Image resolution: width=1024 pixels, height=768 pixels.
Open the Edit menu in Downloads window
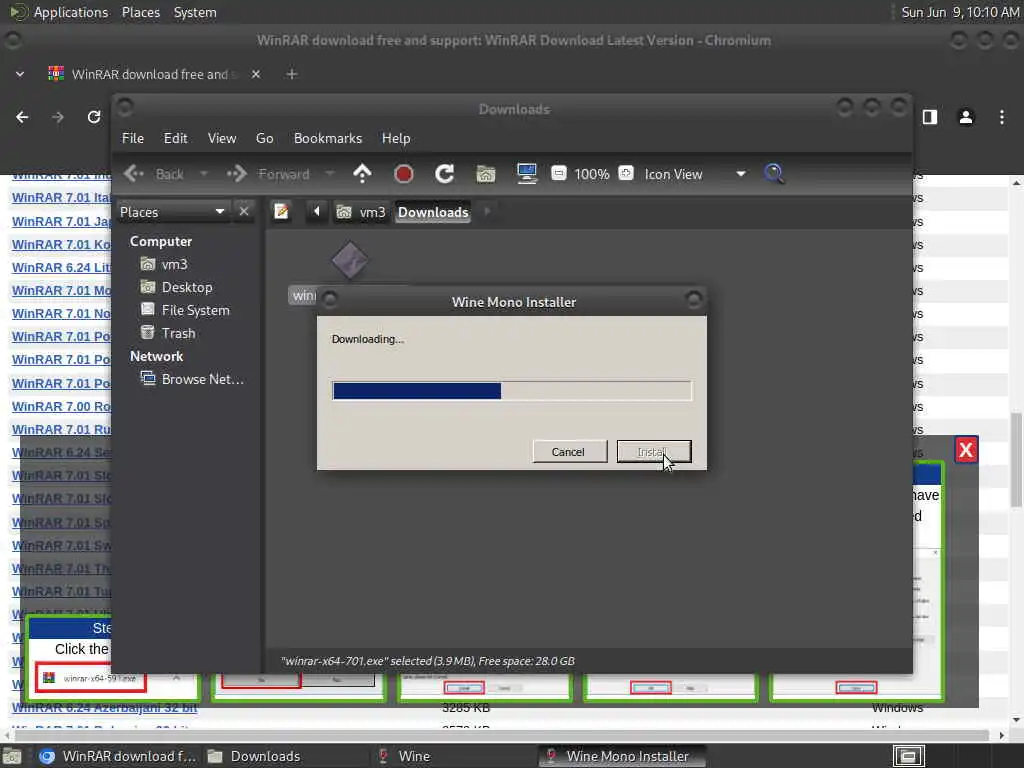(x=175, y=138)
